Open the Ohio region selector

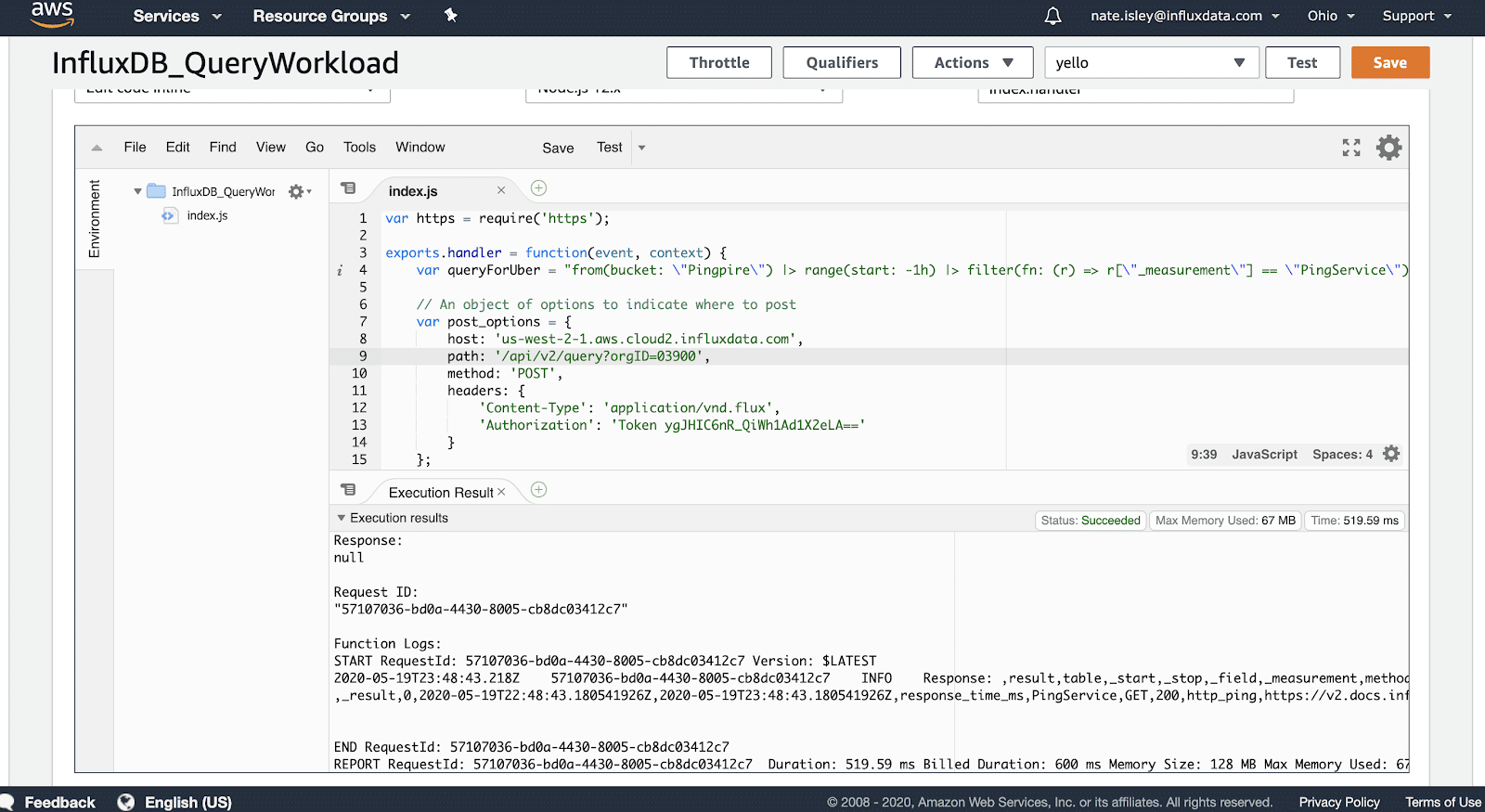tap(1331, 16)
